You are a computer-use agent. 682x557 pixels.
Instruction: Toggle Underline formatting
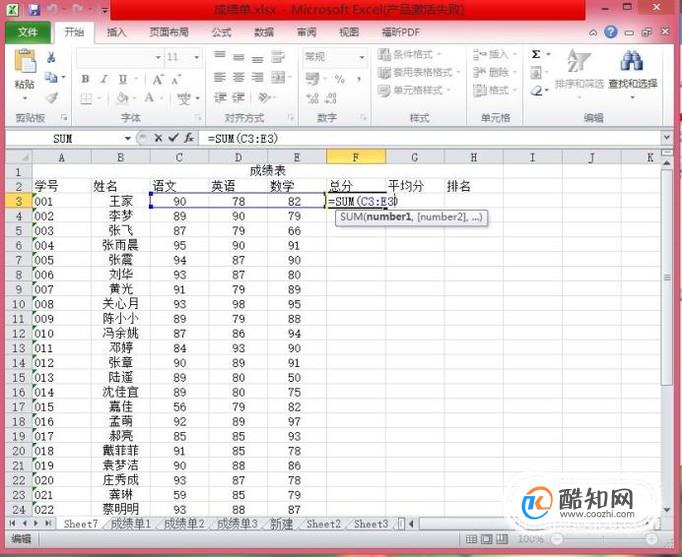pyautogui.click(x=123, y=79)
